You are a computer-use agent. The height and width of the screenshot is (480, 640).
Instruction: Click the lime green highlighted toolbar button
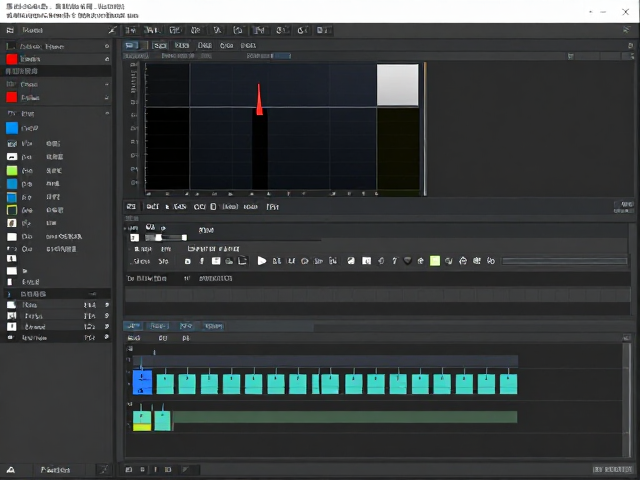point(435,261)
